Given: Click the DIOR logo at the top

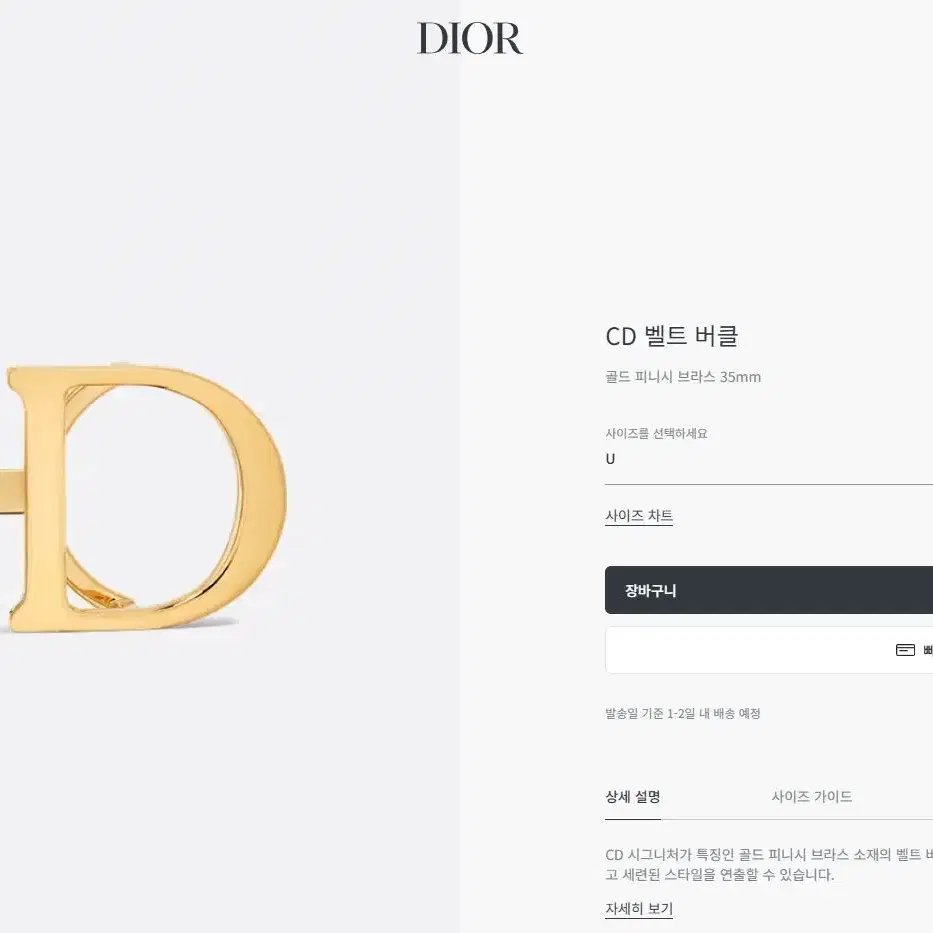Looking at the screenshot, I should pyautogui.click(x=469, y=39).
